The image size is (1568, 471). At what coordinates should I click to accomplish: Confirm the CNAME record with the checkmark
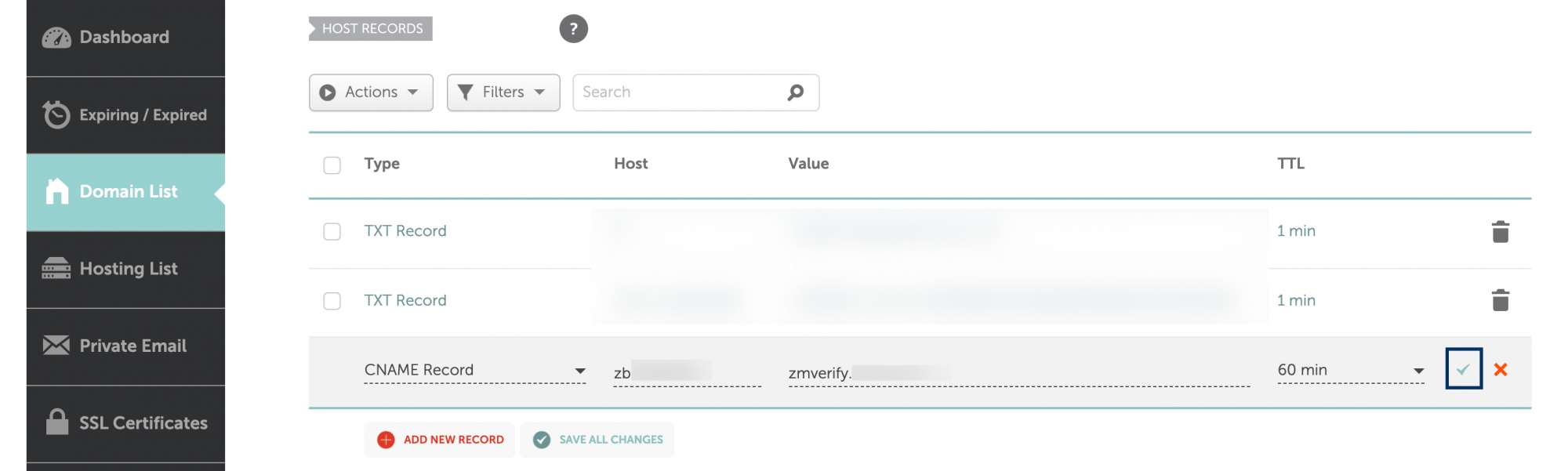[x=1463, y=368]
